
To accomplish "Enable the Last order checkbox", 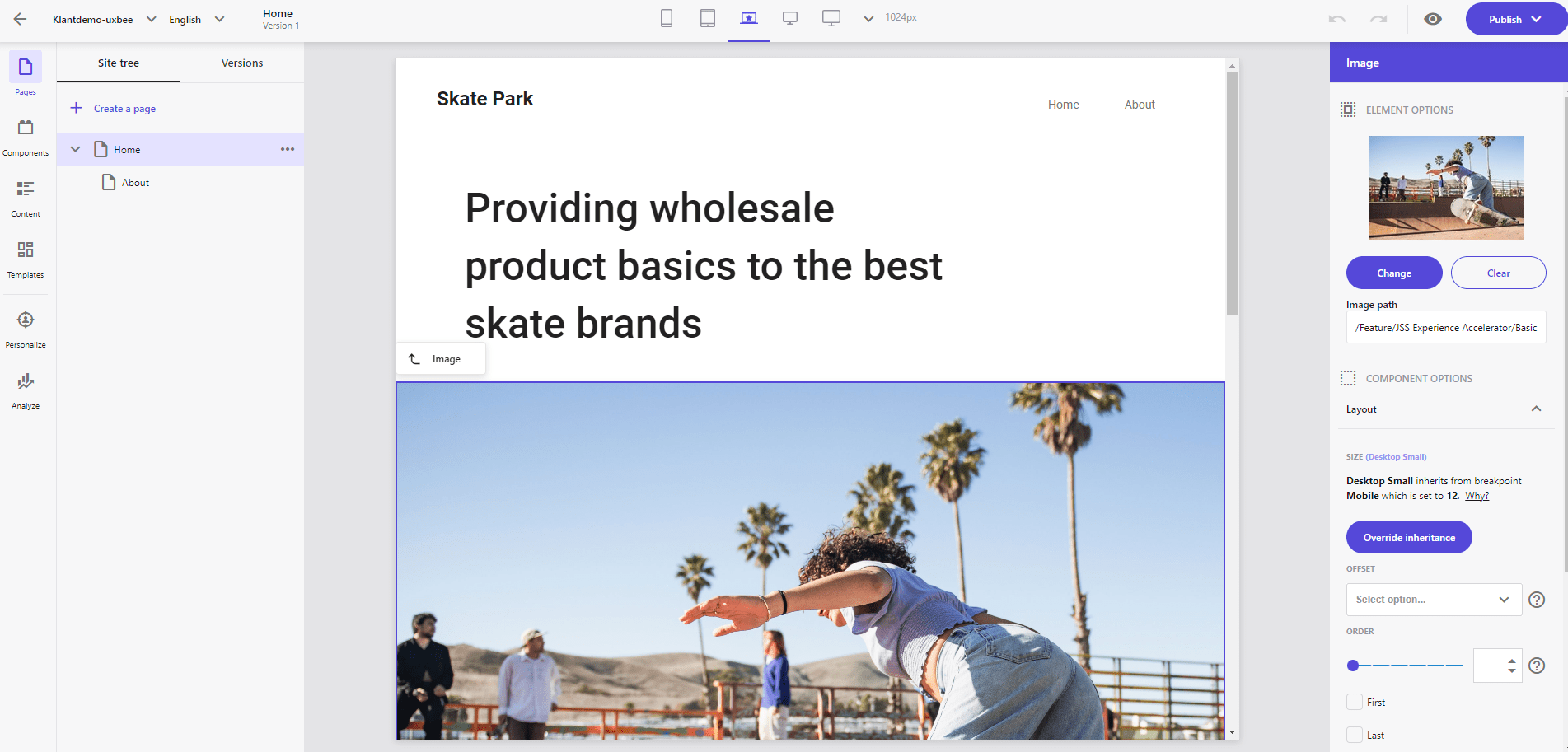I will click(x=1355, y=735).
